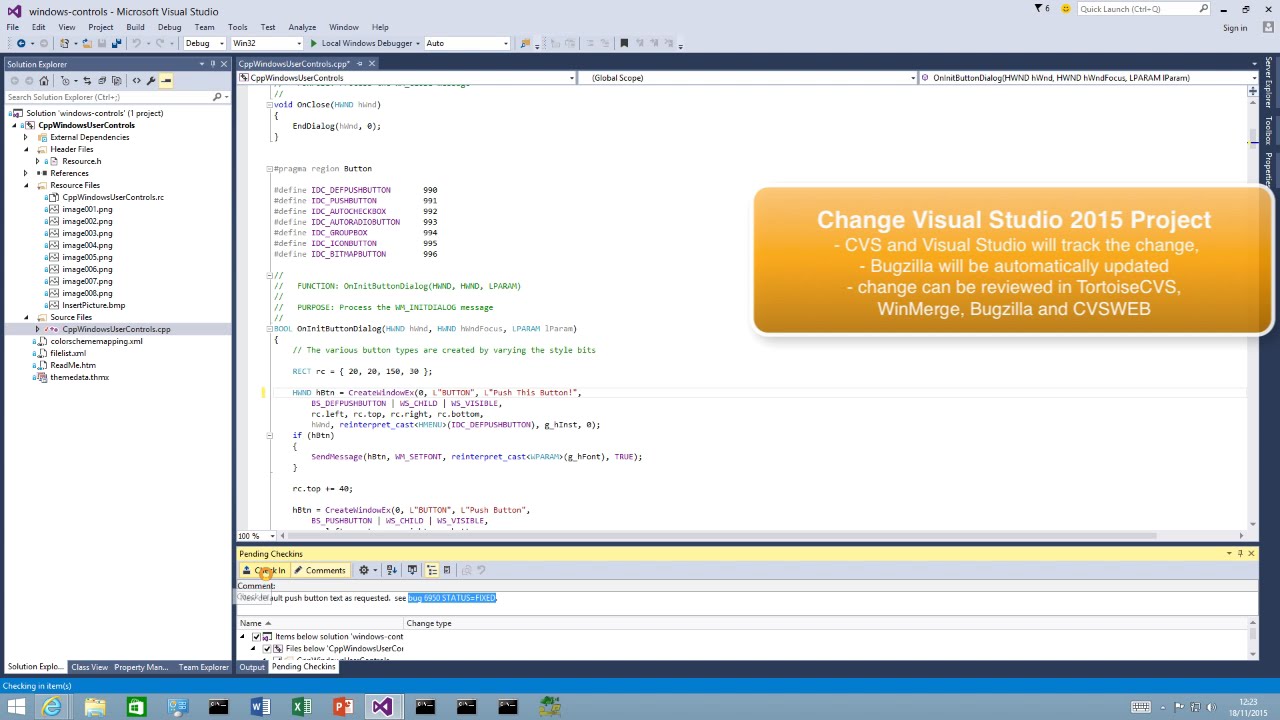Toggle tree view icon in Pending Checkins

[x=432, y=570]
